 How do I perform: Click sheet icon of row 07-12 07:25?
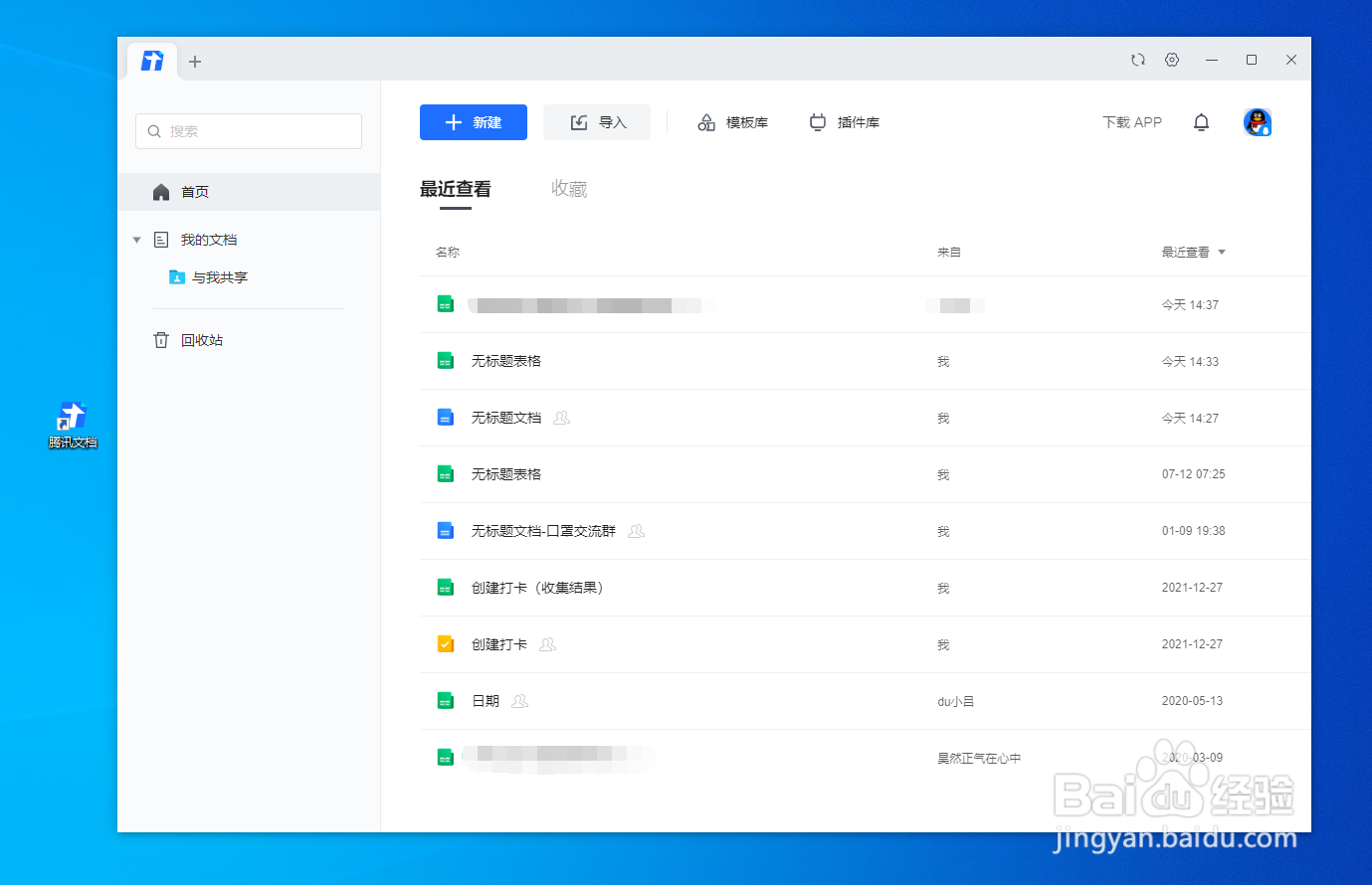(446, 474)
